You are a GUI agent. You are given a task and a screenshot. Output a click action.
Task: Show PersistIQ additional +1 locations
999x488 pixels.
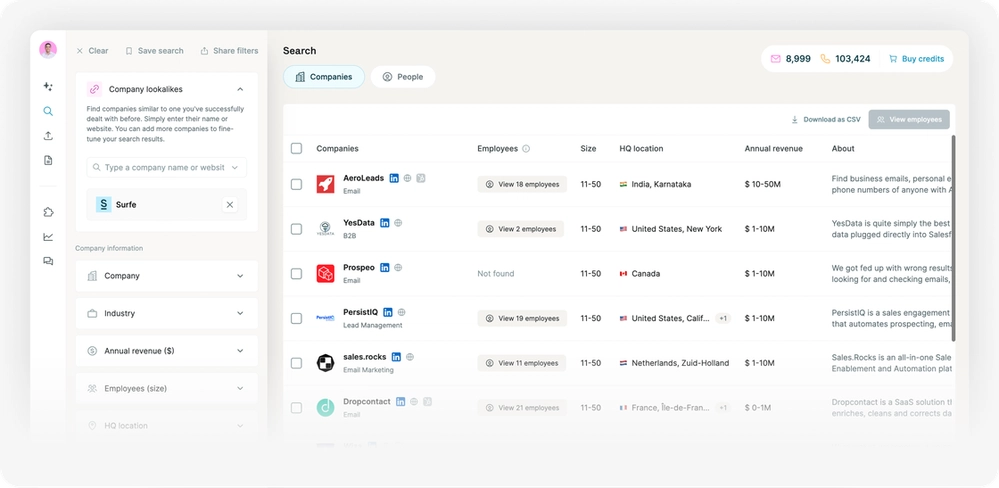click(722, 318)
